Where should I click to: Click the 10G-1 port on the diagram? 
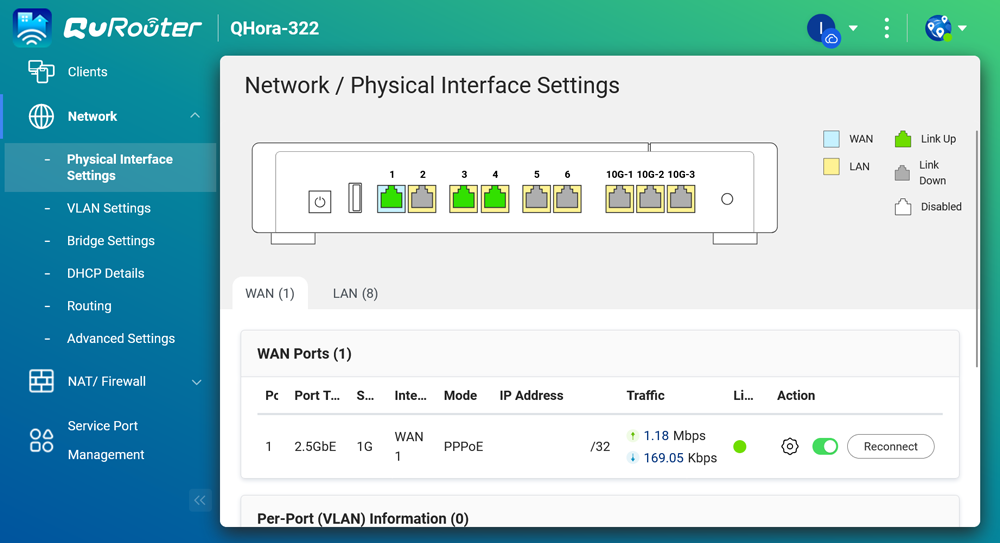(x=619, y=198)
